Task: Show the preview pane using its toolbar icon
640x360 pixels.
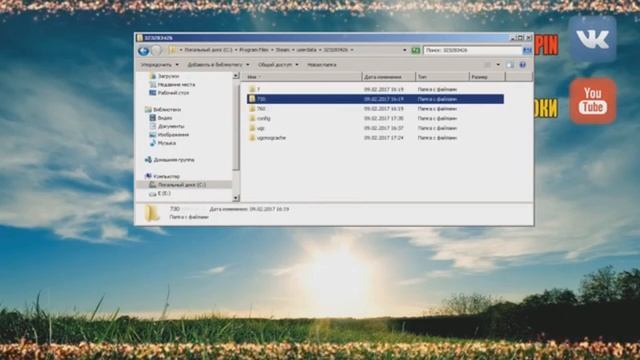Action: [510, 65]
